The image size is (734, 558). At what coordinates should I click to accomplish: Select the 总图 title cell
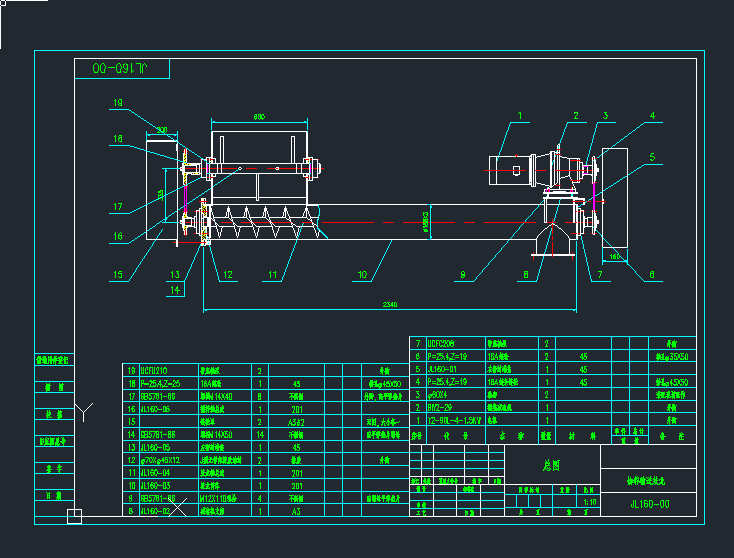coord(551,465)
